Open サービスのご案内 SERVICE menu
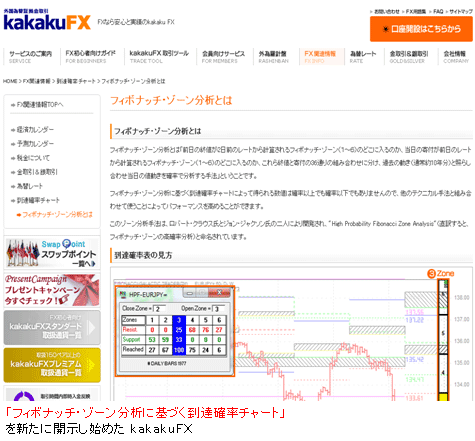Screen dimensions: 475x441 point(31,57)
